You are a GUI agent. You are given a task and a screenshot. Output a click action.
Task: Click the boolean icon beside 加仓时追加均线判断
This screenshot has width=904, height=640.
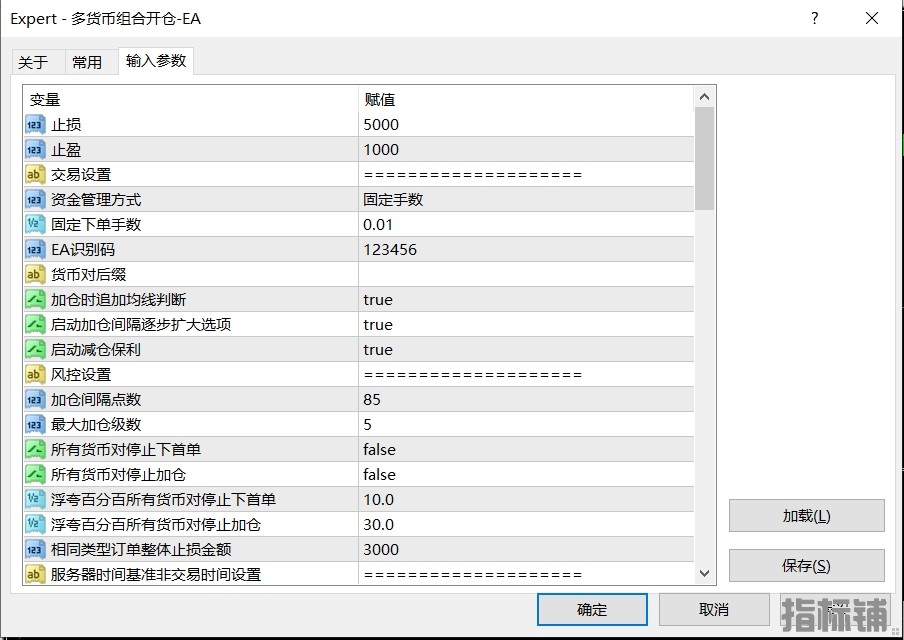coord(35,300)
